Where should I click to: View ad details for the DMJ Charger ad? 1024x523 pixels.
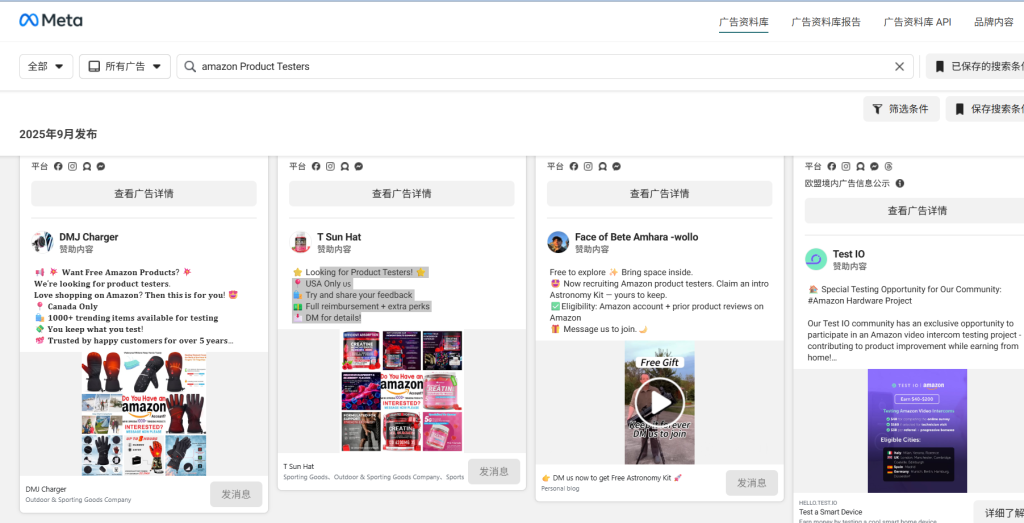pos(144,194)
